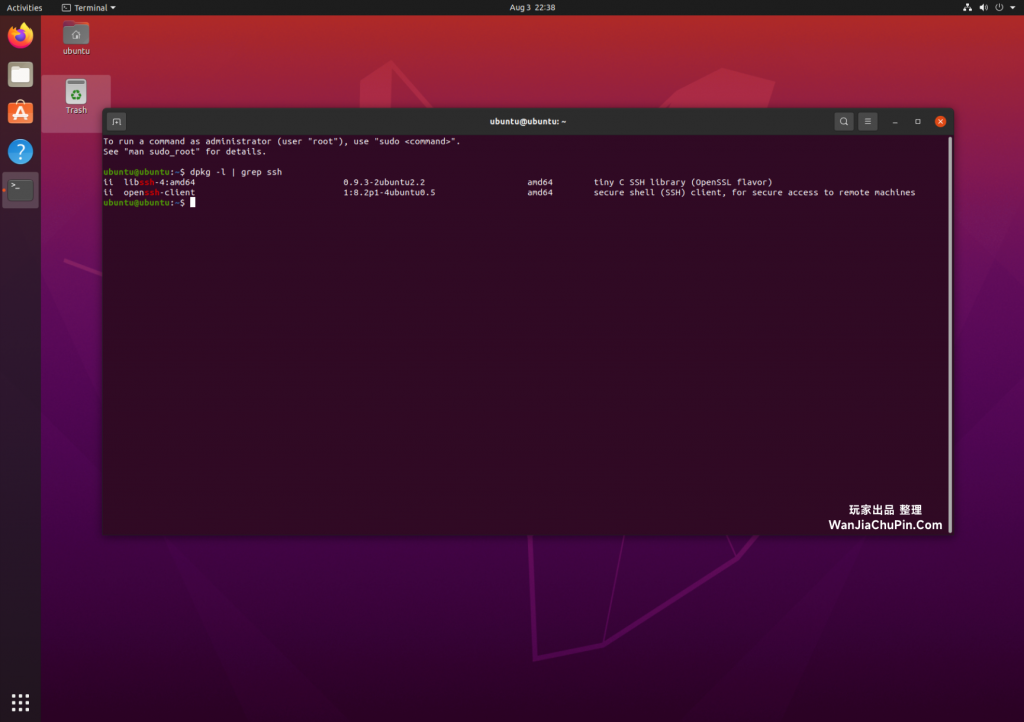The image size is (1024, 722).
Task: Click version '0.9.3-2ubuntu2.2'
Action: pos(384,182)
